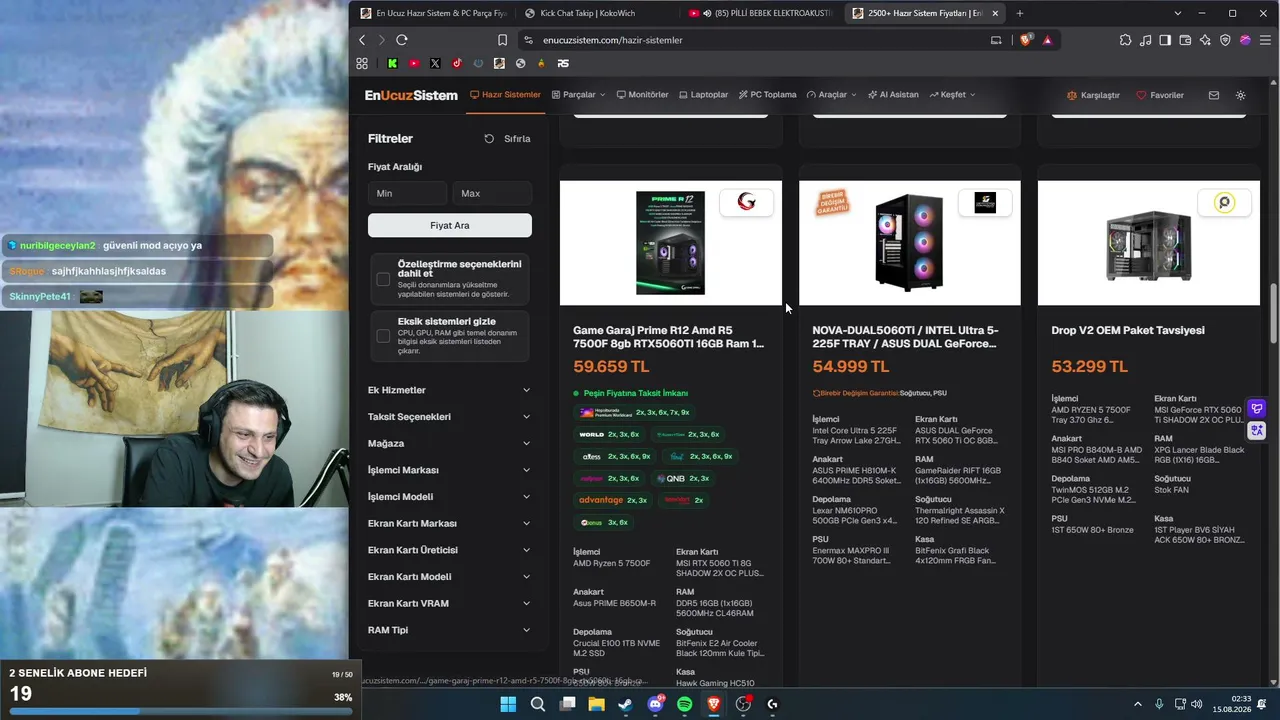Screen dimensions: 1280x720
Task: Open the Karşılaştır compare page
Action: coord(1093,95)
